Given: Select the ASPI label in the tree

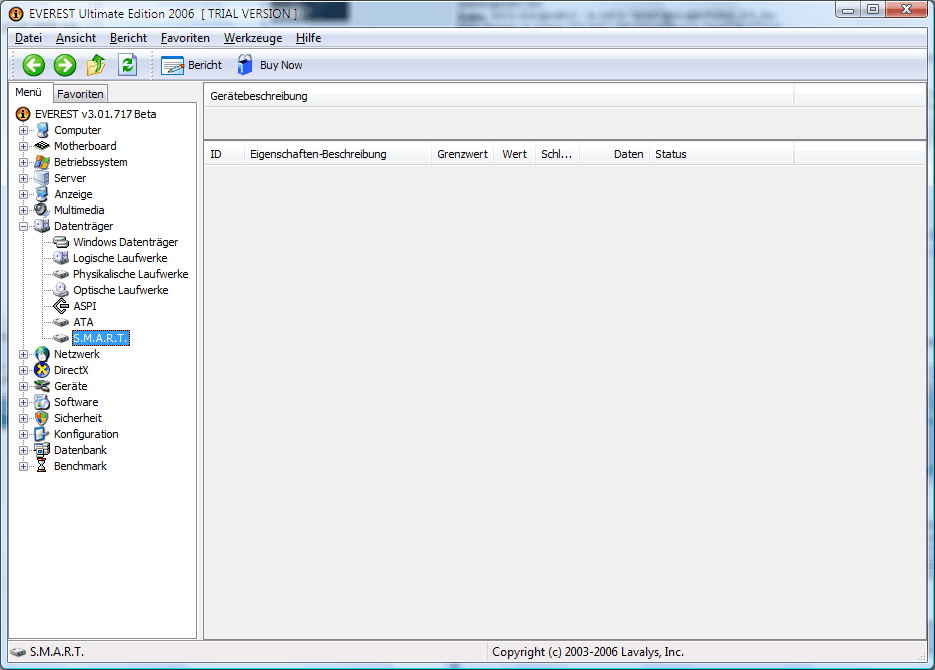Looking at the screenshot, I should 85,306.
